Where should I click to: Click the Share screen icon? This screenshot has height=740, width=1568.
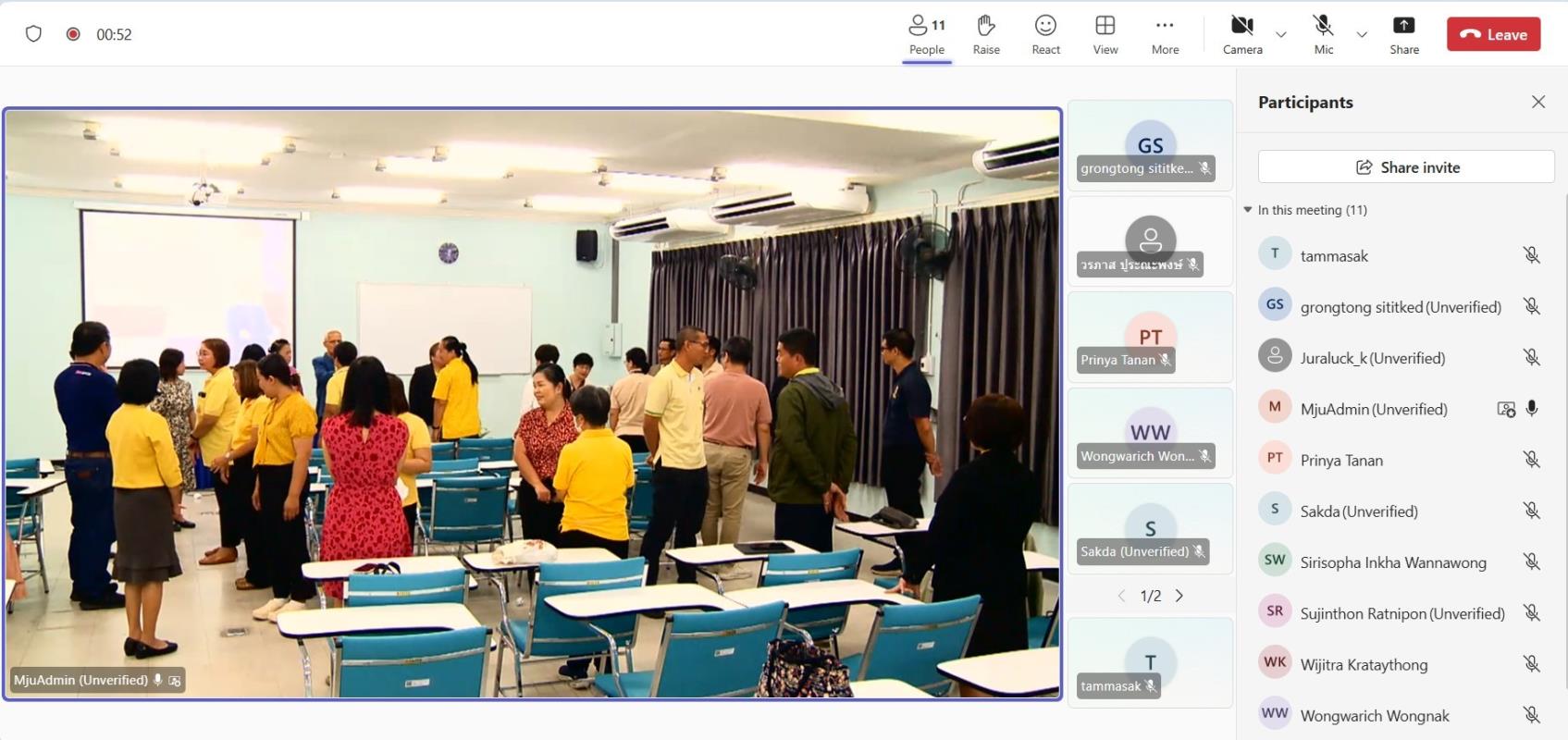pyautogui.click(x=1403, y=34)
